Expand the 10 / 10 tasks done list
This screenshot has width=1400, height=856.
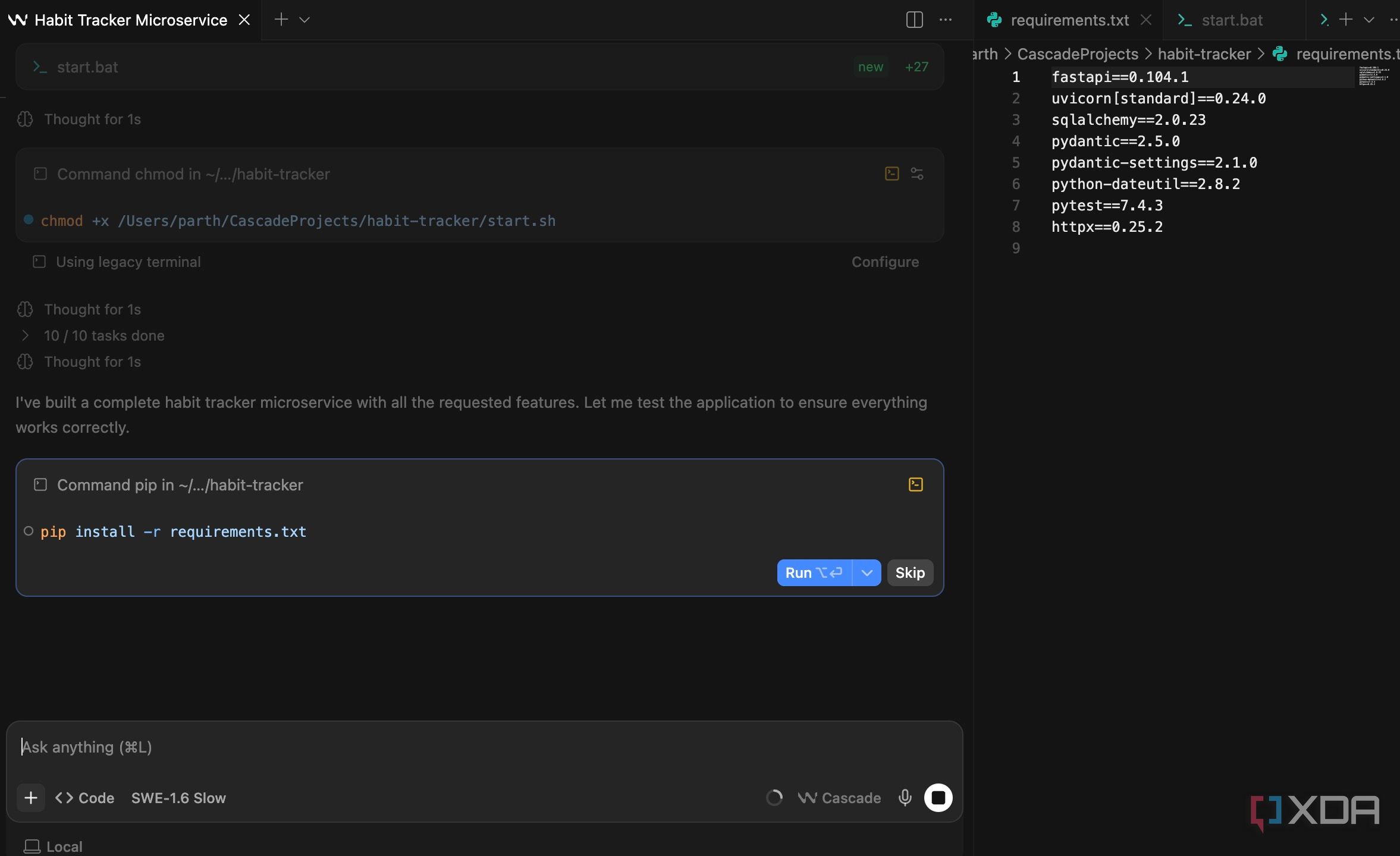pyautogui.click(x=104, y=336)
